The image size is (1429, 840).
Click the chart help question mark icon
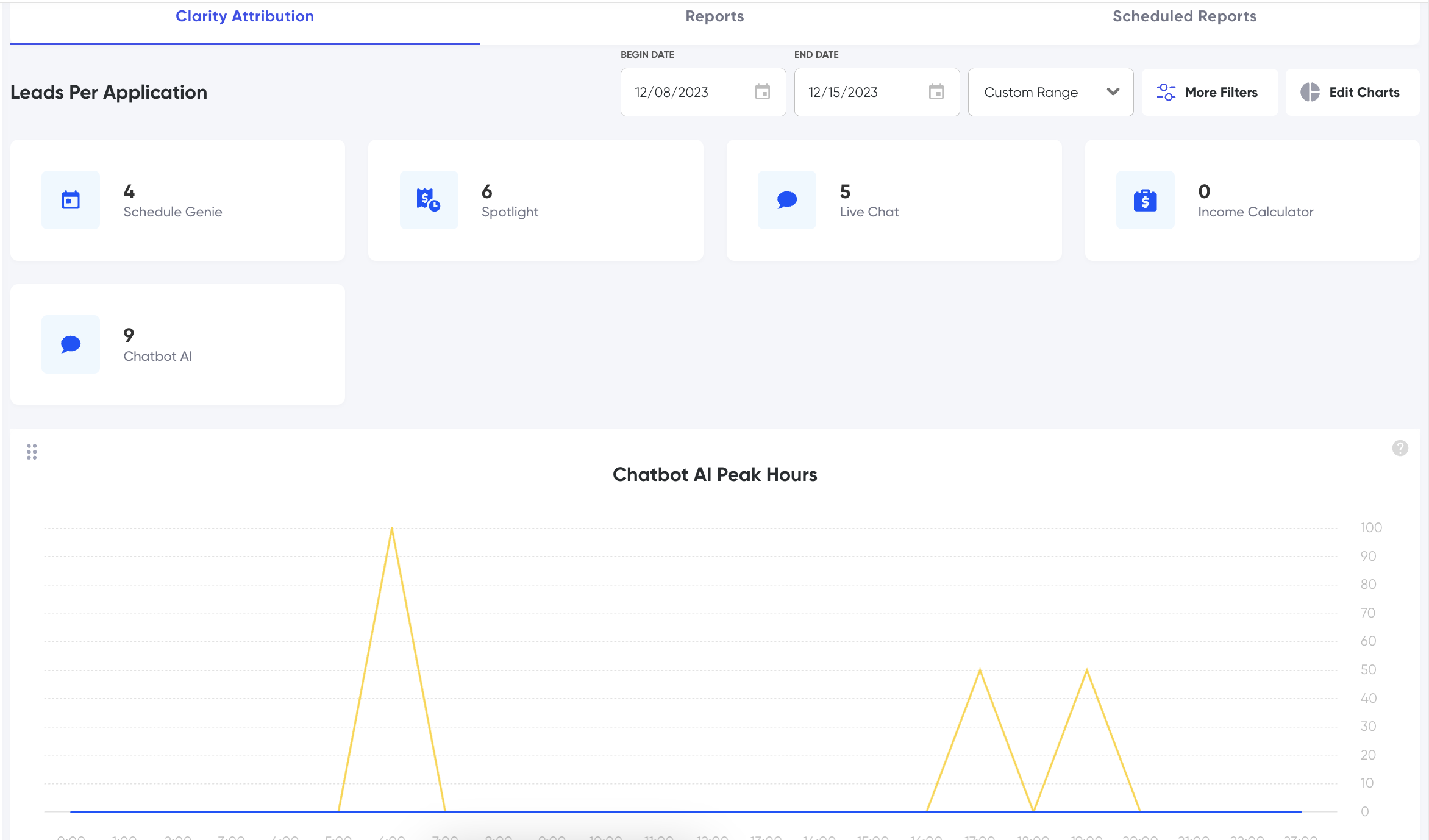tap(1400, 449)
